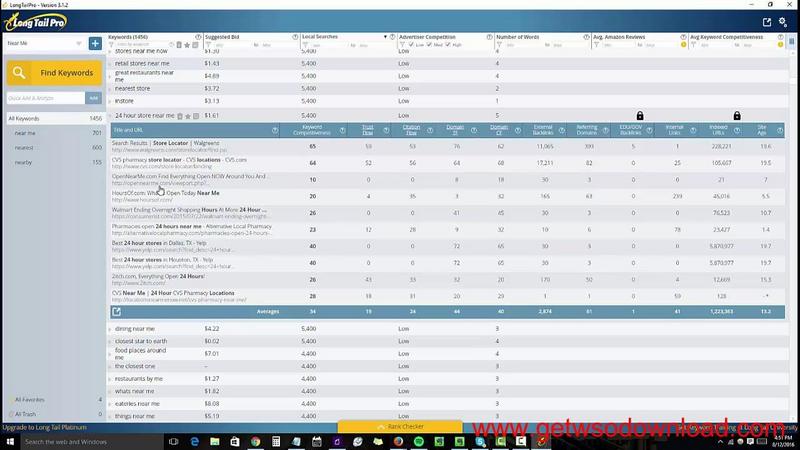Click the Long Tail Pro logo
Image resolution: width=800 pixels, height=450 pixels.
click(x=36, y=22)
